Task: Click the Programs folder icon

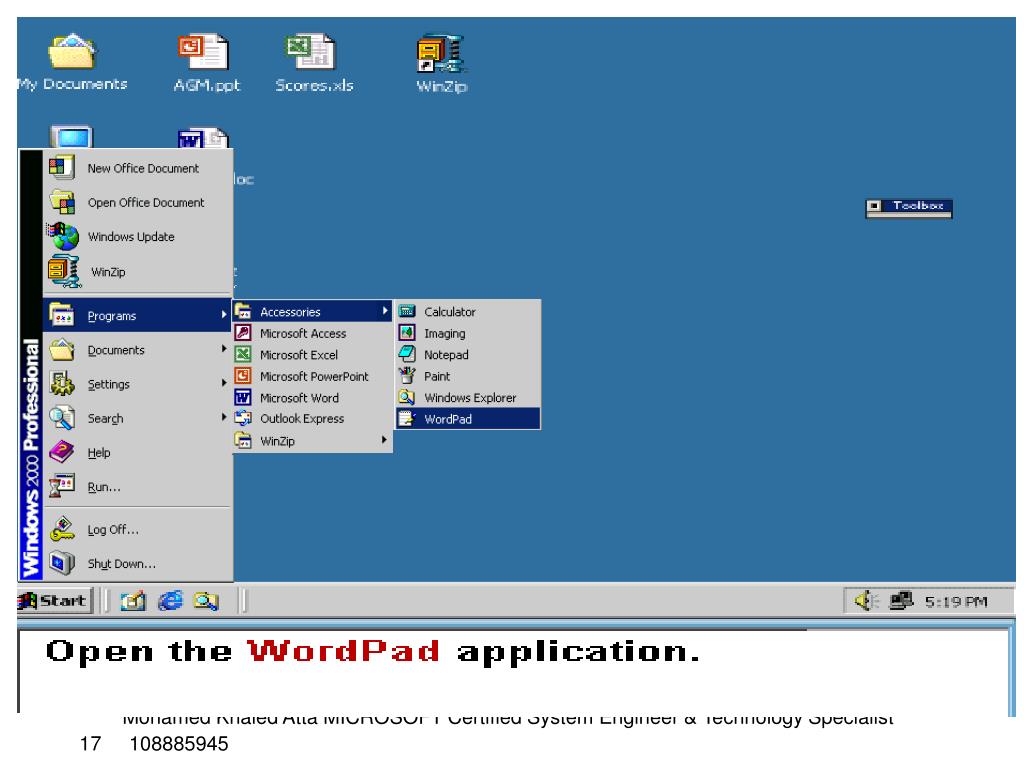Action: [62, 315]
